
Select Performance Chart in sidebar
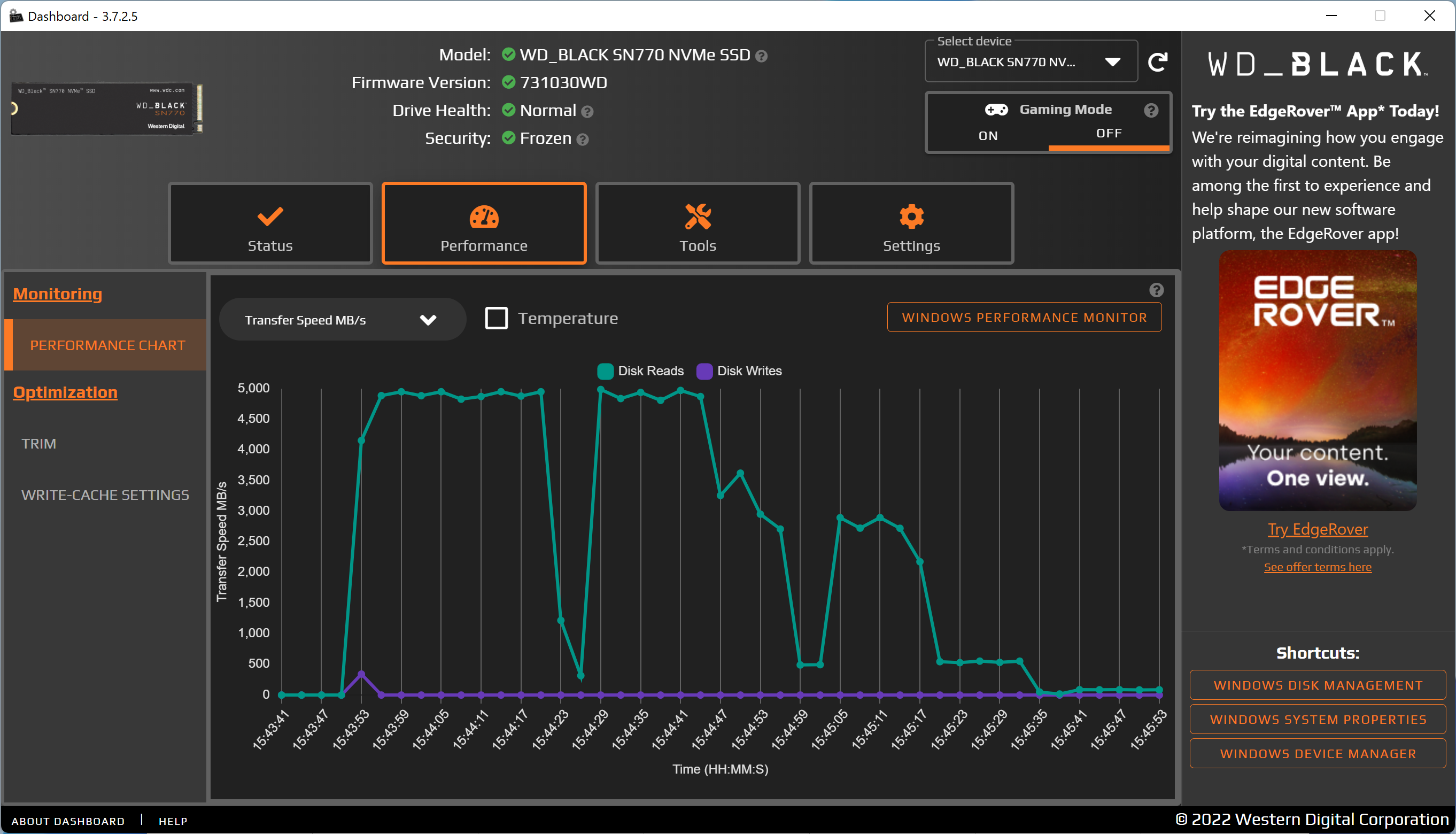(x=105, y=345)
